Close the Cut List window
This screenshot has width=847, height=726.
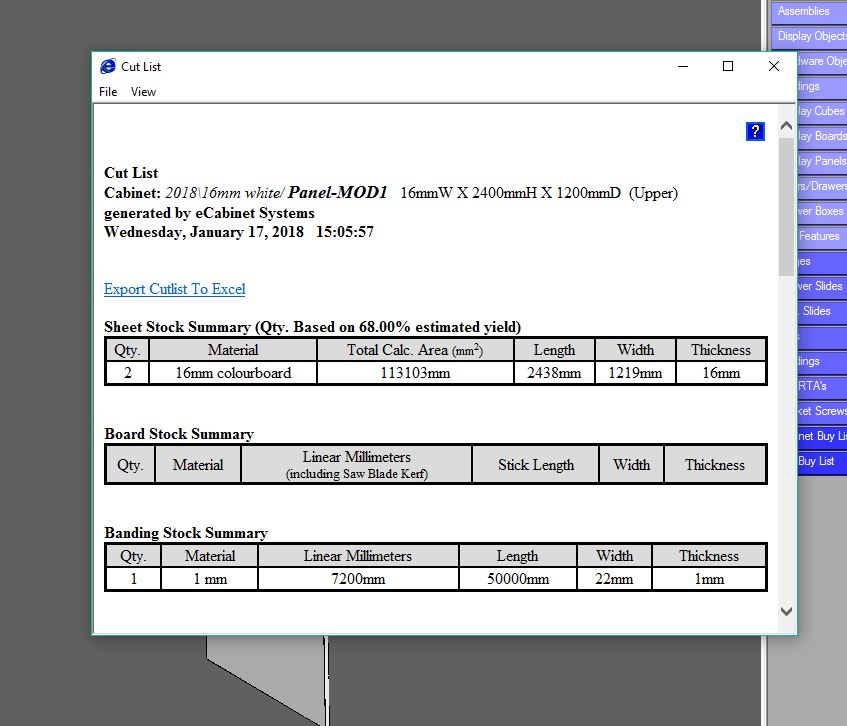[774, 66]
